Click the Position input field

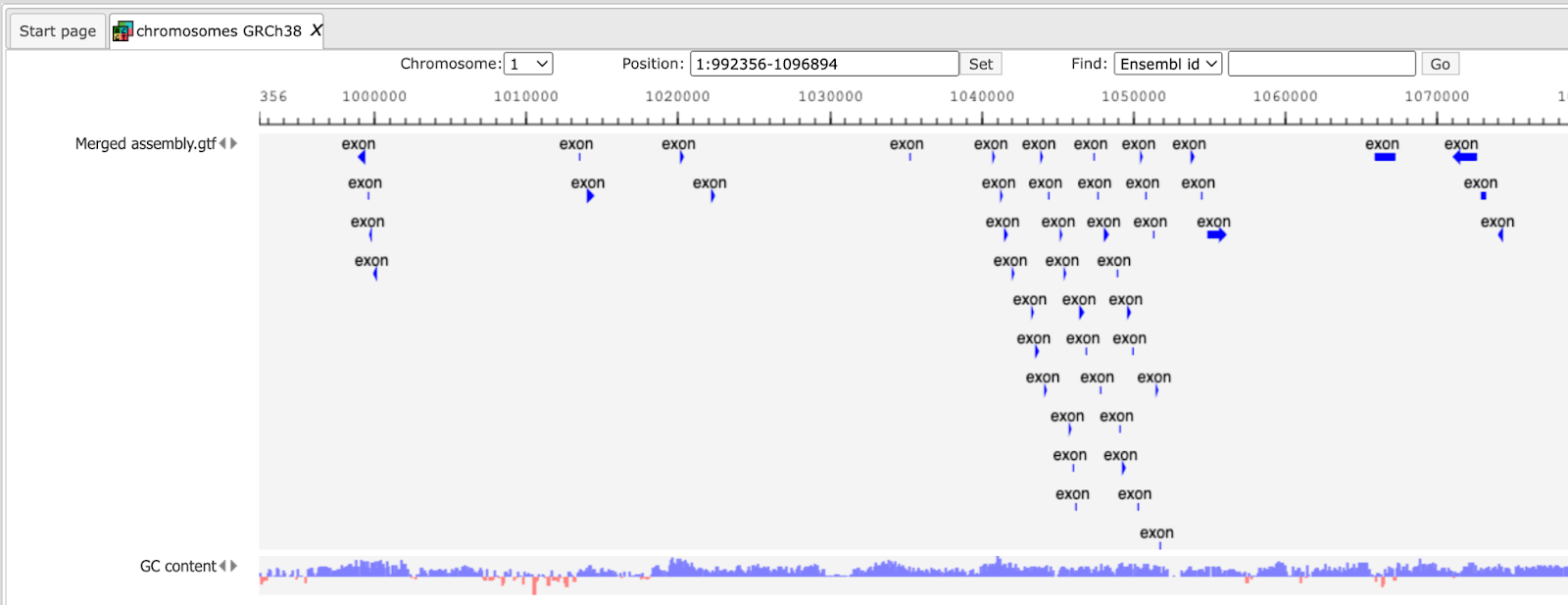824,64
